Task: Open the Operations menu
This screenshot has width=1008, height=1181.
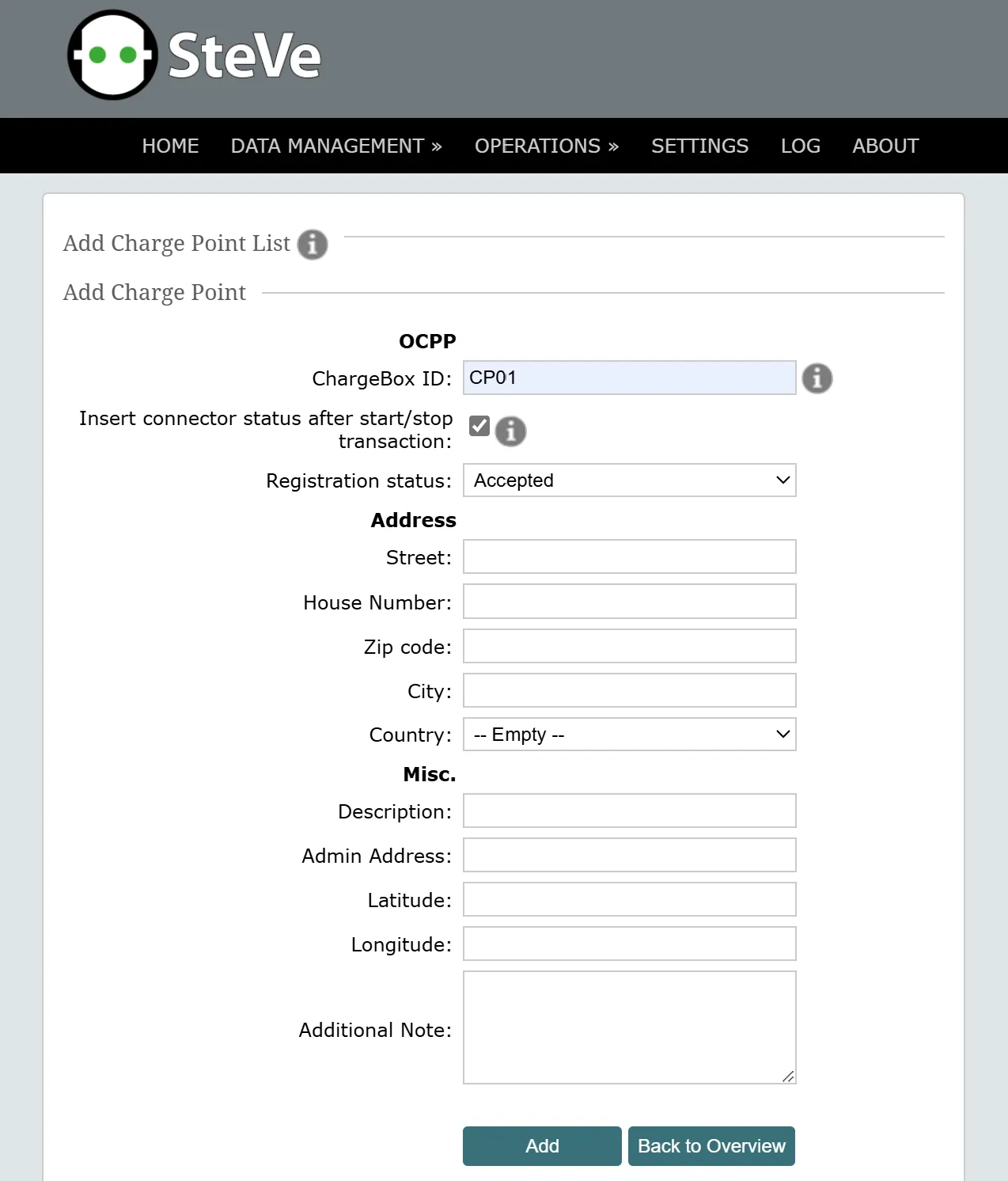Action: [x=546, y=146]
